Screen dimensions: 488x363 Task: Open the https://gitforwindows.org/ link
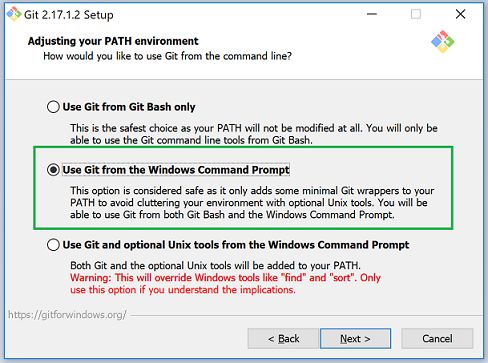(67, 315)
